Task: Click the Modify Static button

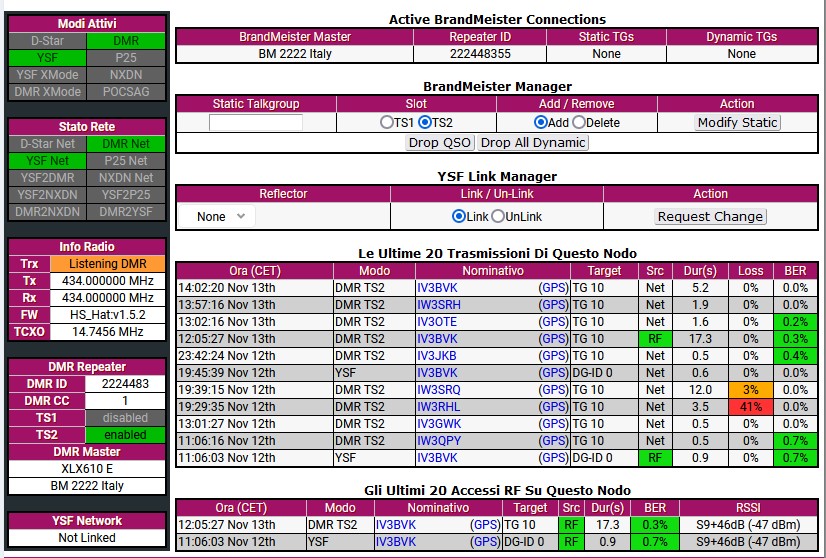Action: [738, 123]
